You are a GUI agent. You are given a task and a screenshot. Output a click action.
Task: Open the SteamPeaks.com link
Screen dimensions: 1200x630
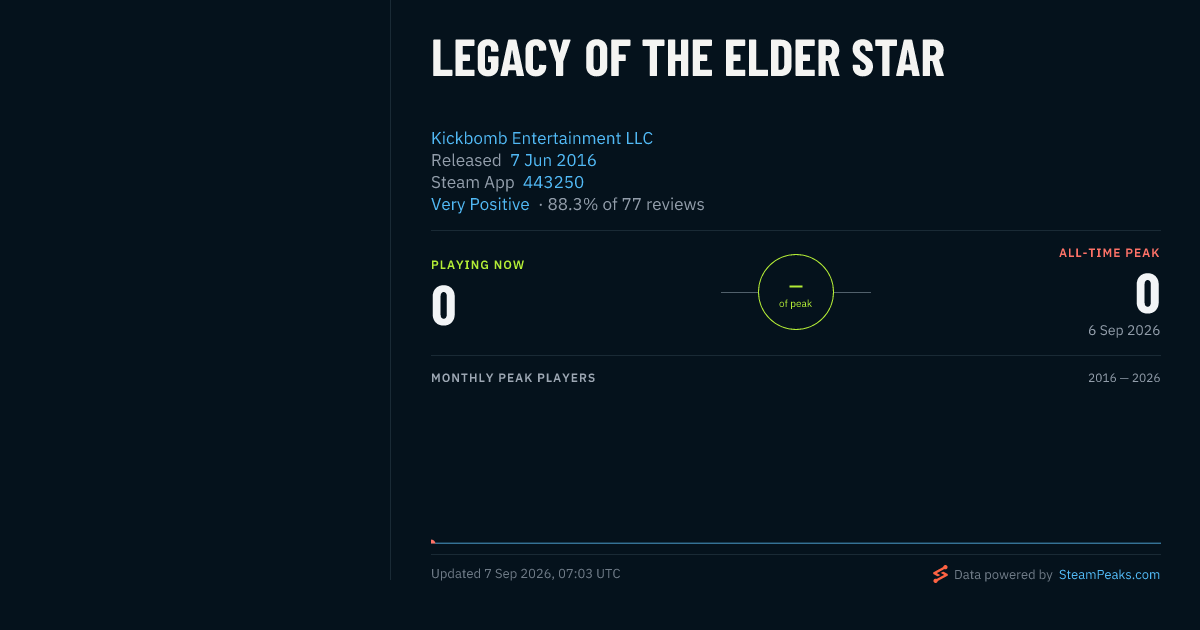point(1109,575)
